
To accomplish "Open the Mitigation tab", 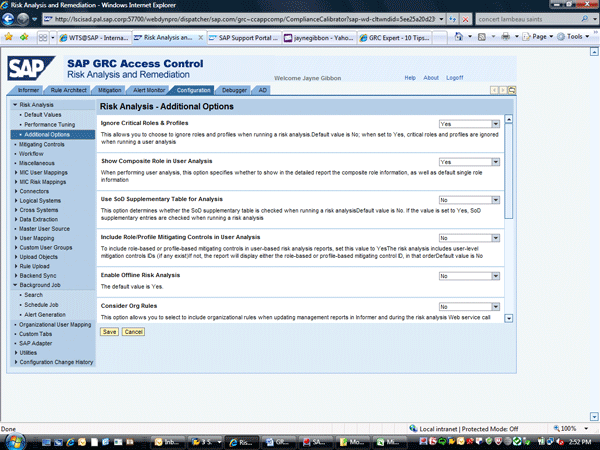I will coord(109,90).
